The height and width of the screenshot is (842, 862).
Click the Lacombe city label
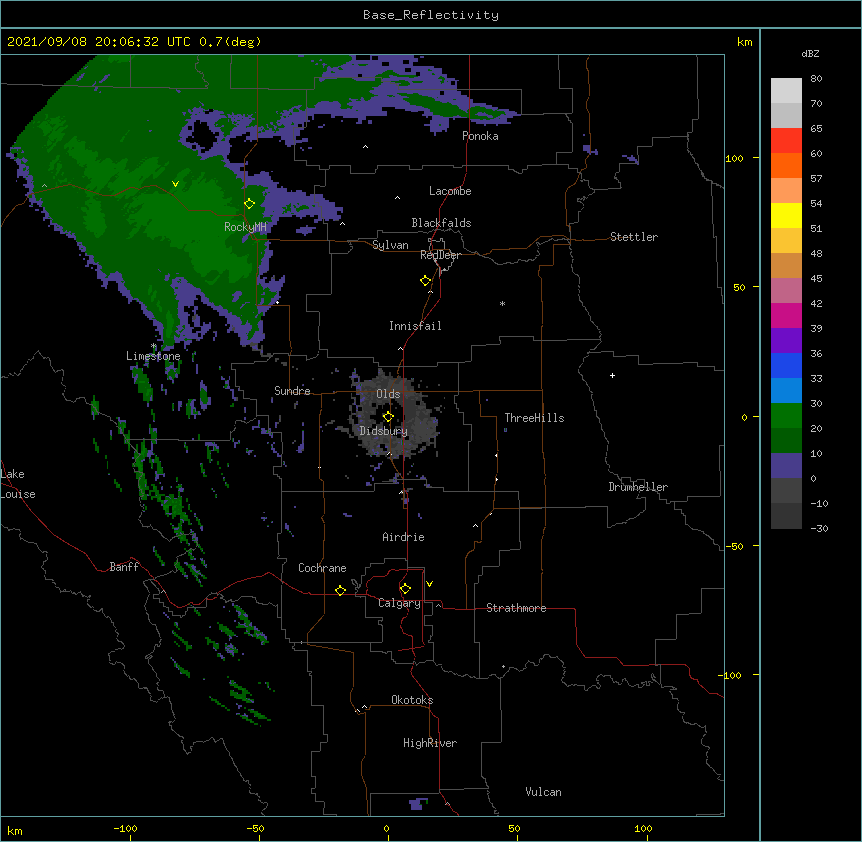[450, 191]
